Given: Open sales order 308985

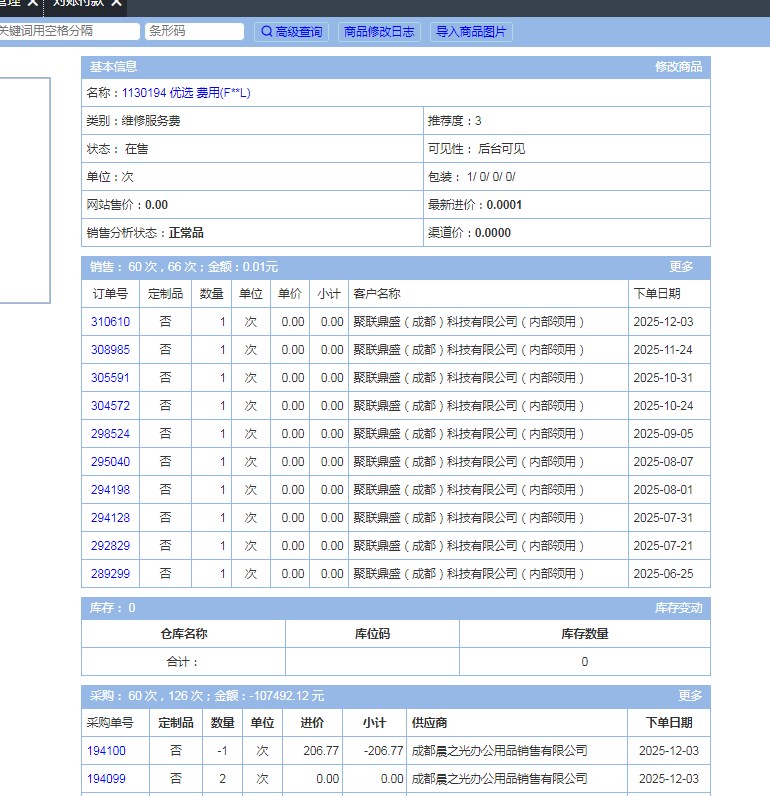Looking at the screenshot, I should click(x=110, y=350).
